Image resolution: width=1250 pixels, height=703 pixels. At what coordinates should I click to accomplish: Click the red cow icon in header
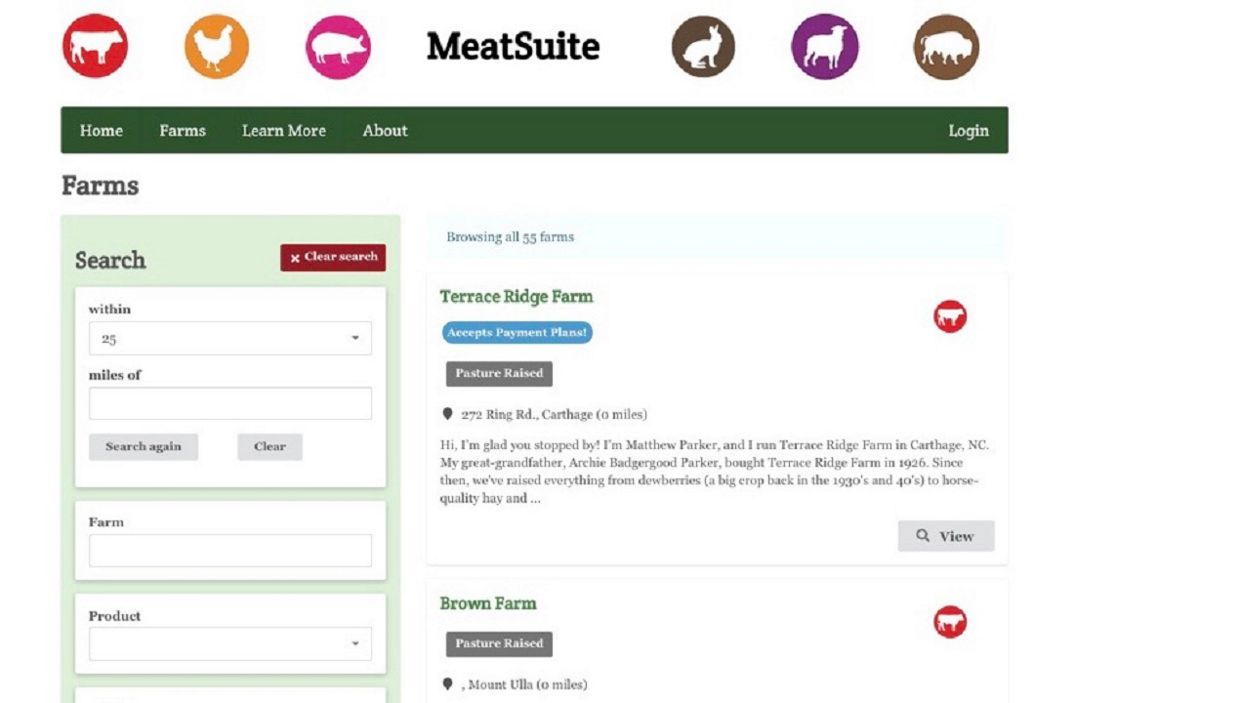click(x=95, y=46)
